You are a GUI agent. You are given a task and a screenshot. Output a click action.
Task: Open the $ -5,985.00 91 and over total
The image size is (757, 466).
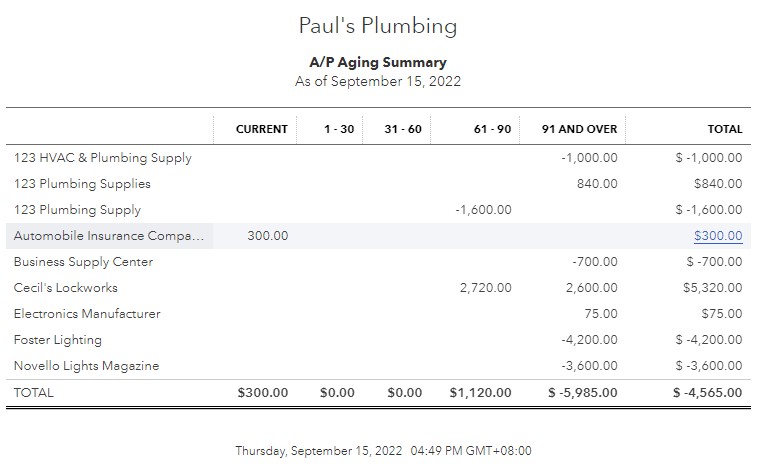click(583, 393)
